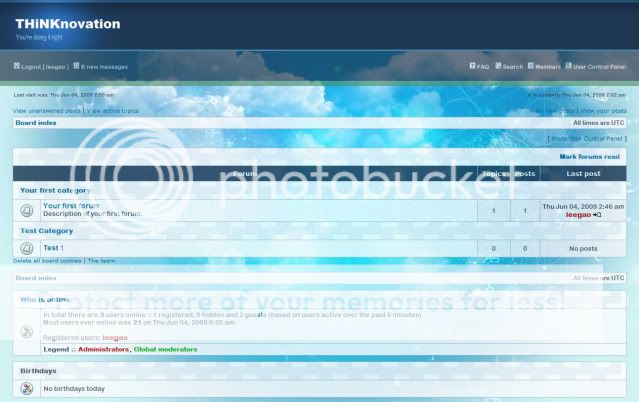Viewport: 639px width, 402px height.
Task: Click the Logout icon
Action: (17, 66)
